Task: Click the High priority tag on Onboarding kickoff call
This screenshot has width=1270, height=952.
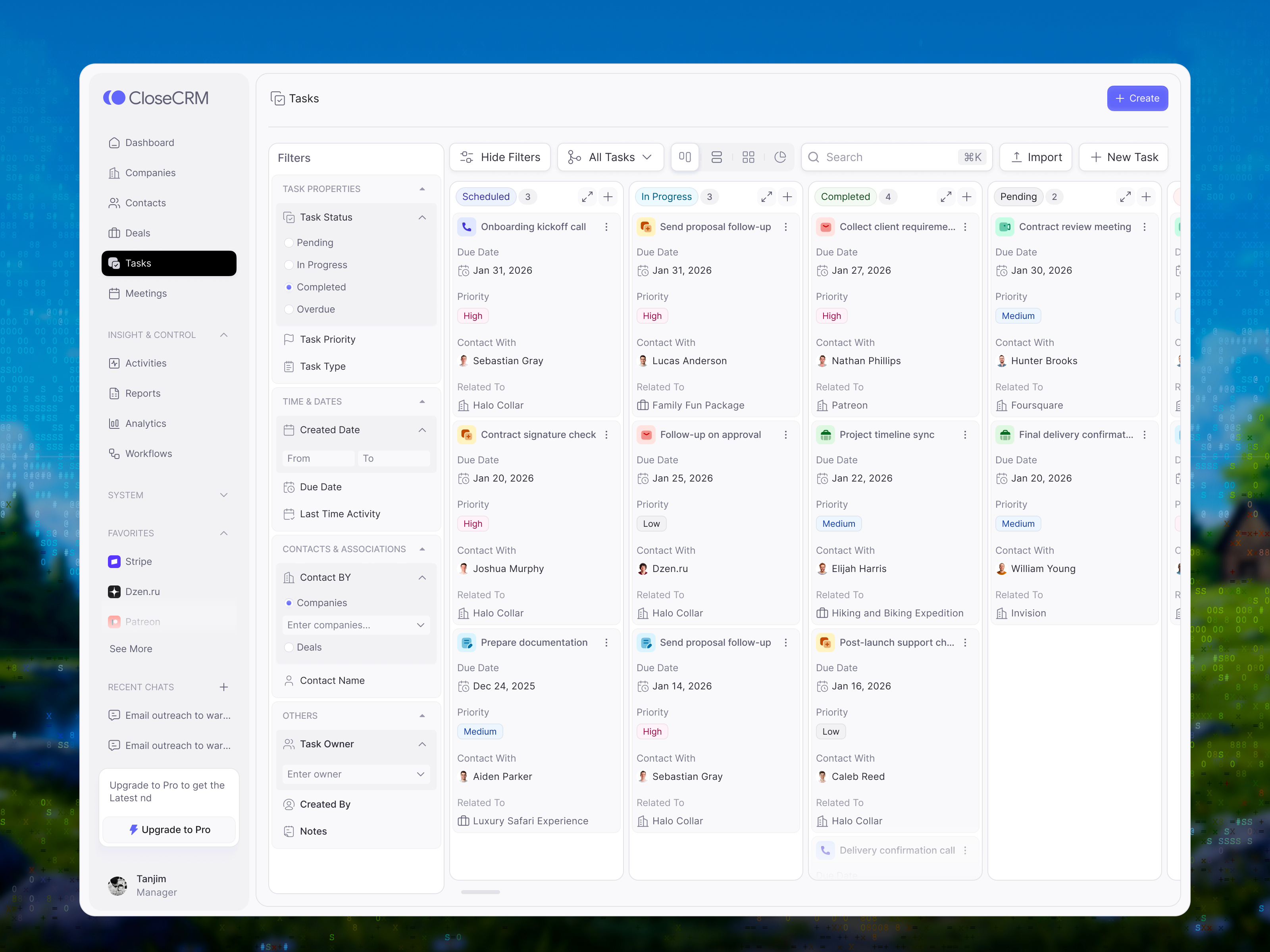Action: 473,316
